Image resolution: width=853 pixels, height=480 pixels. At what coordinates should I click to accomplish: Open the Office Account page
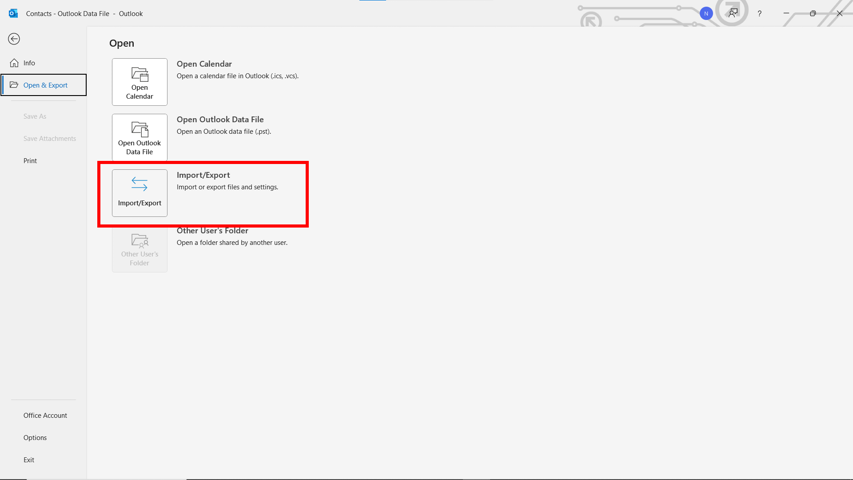pyautogui.click(x=44, y=415)
